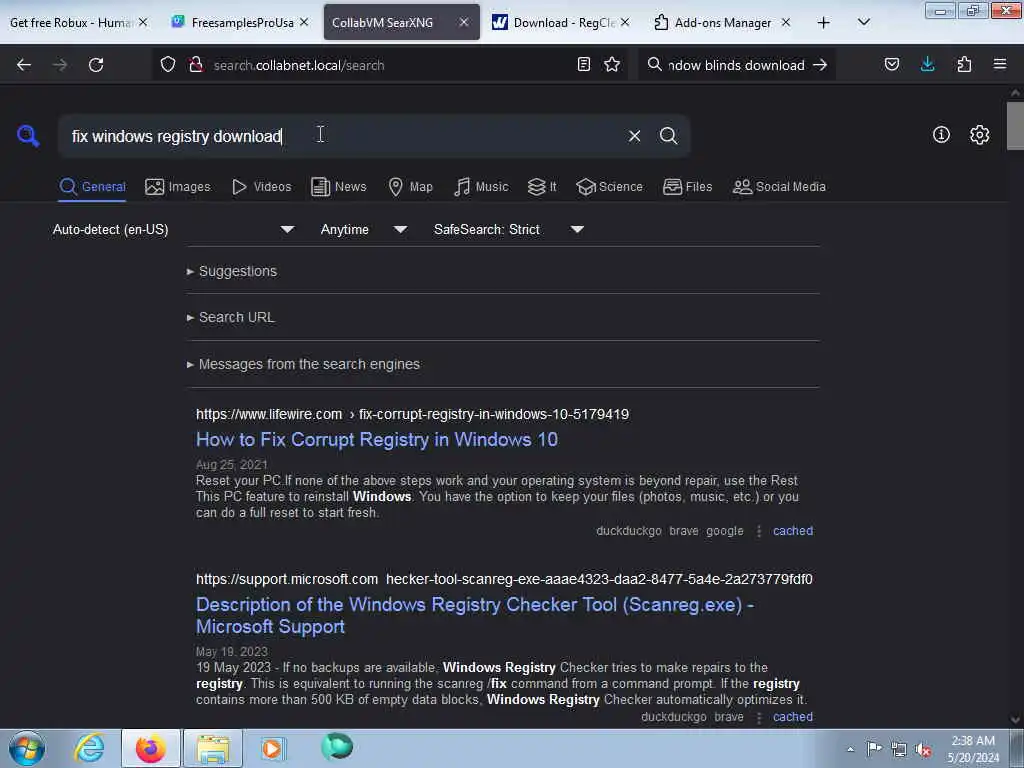Open the Firefox hamburger menu
1024x768 pixels.
point(1000,64)
